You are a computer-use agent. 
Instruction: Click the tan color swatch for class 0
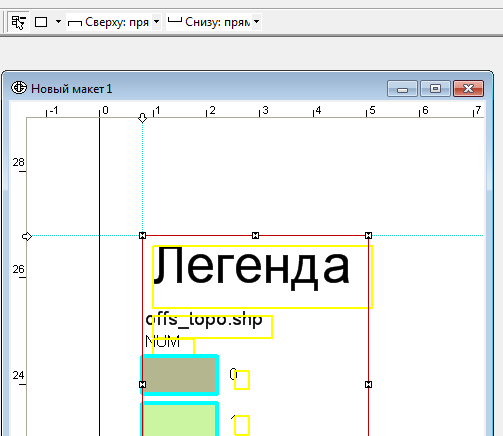pyautogui.click(x=180, y=375)
